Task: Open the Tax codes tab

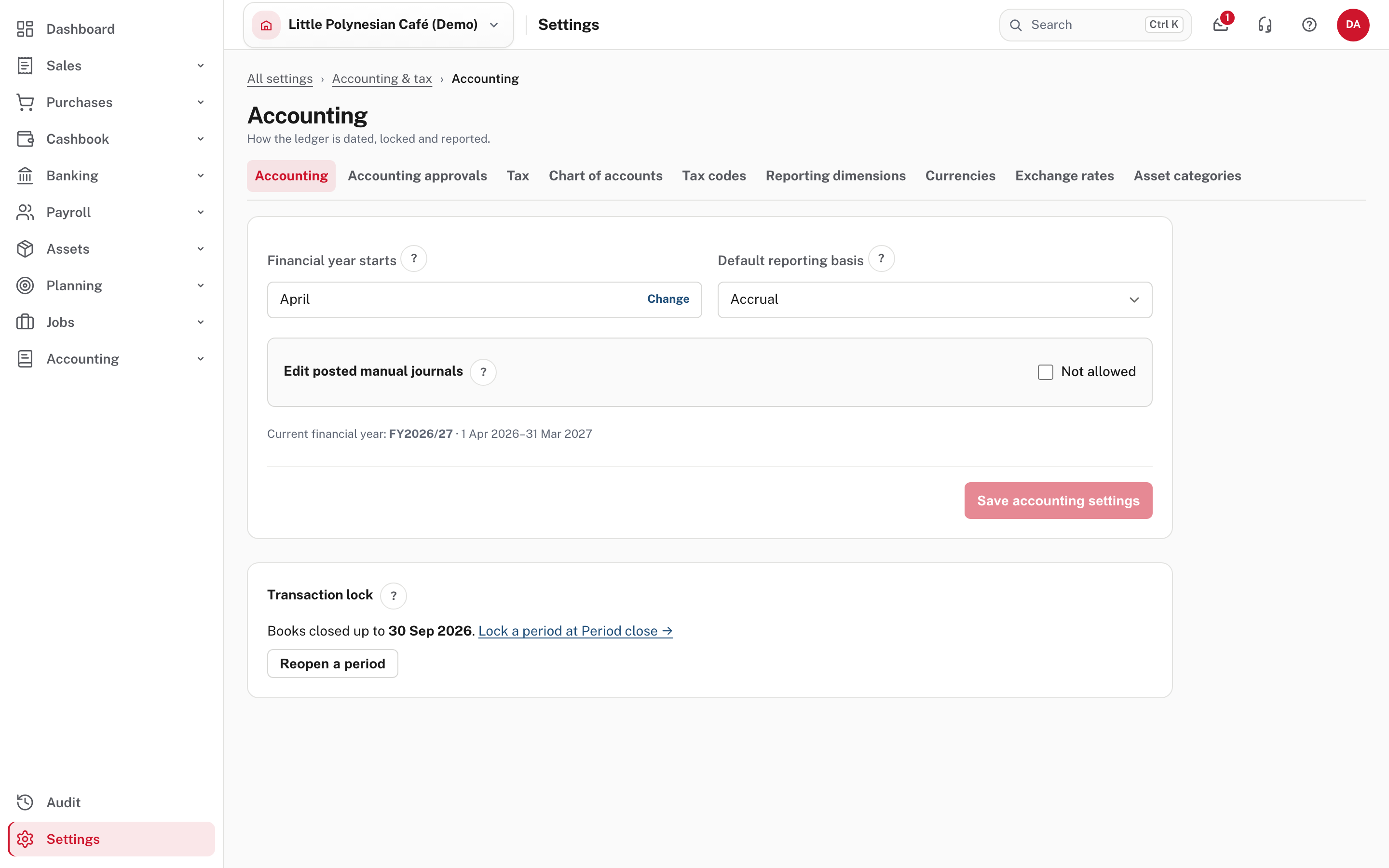Action: click(x=714, y=176)
